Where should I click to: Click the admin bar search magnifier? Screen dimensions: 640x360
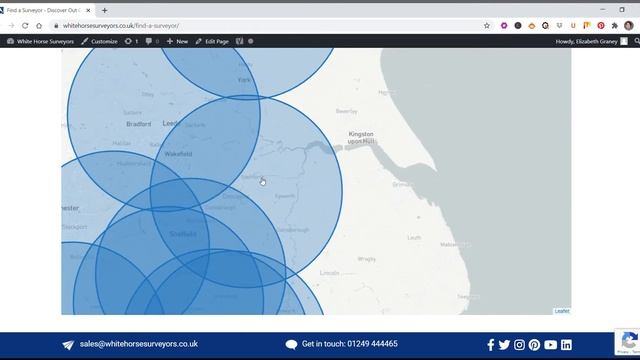pos(637,41)
